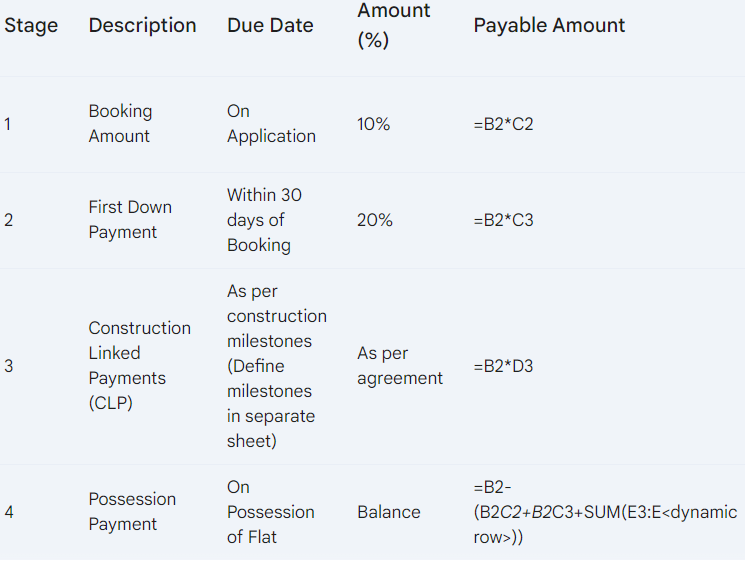Click the Balance amount cell
This screenshot has height=561, width=745.
tap(389, 512)
